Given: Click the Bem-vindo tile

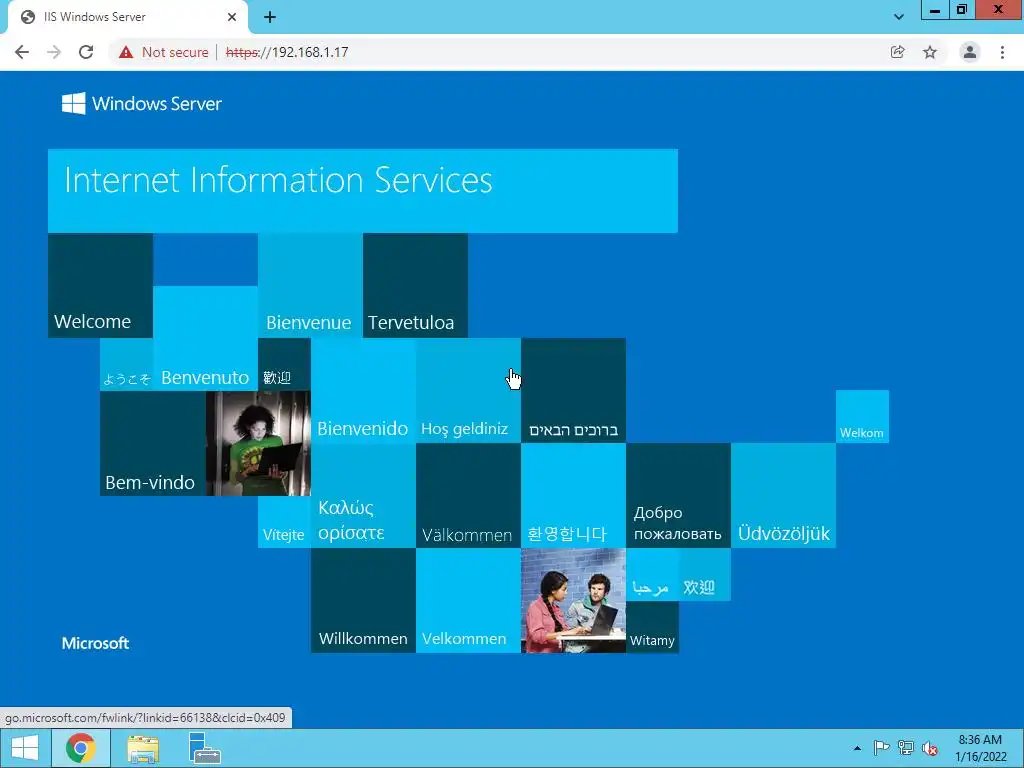Looking at the screenshot, I should (x=153, y=443).
